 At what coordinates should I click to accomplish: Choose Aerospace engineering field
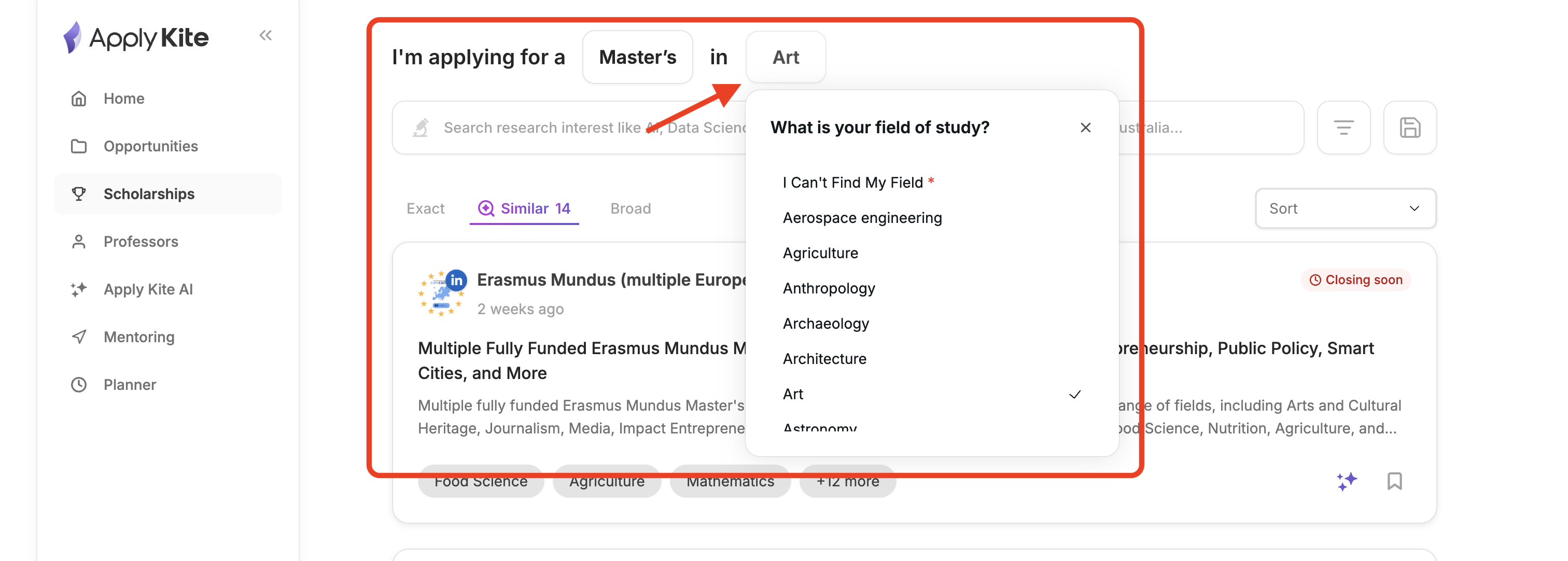click(x=862, y=218)
